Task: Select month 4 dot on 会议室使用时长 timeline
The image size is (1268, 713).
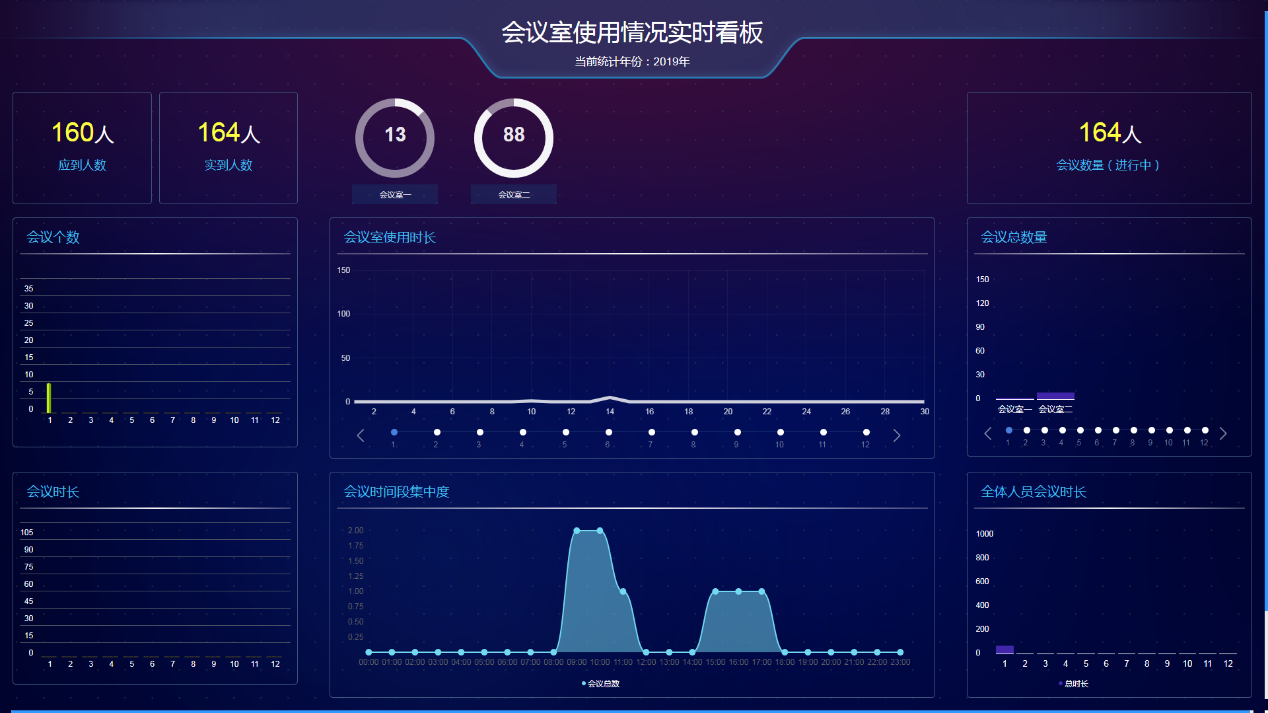Action: pos(523,432)
